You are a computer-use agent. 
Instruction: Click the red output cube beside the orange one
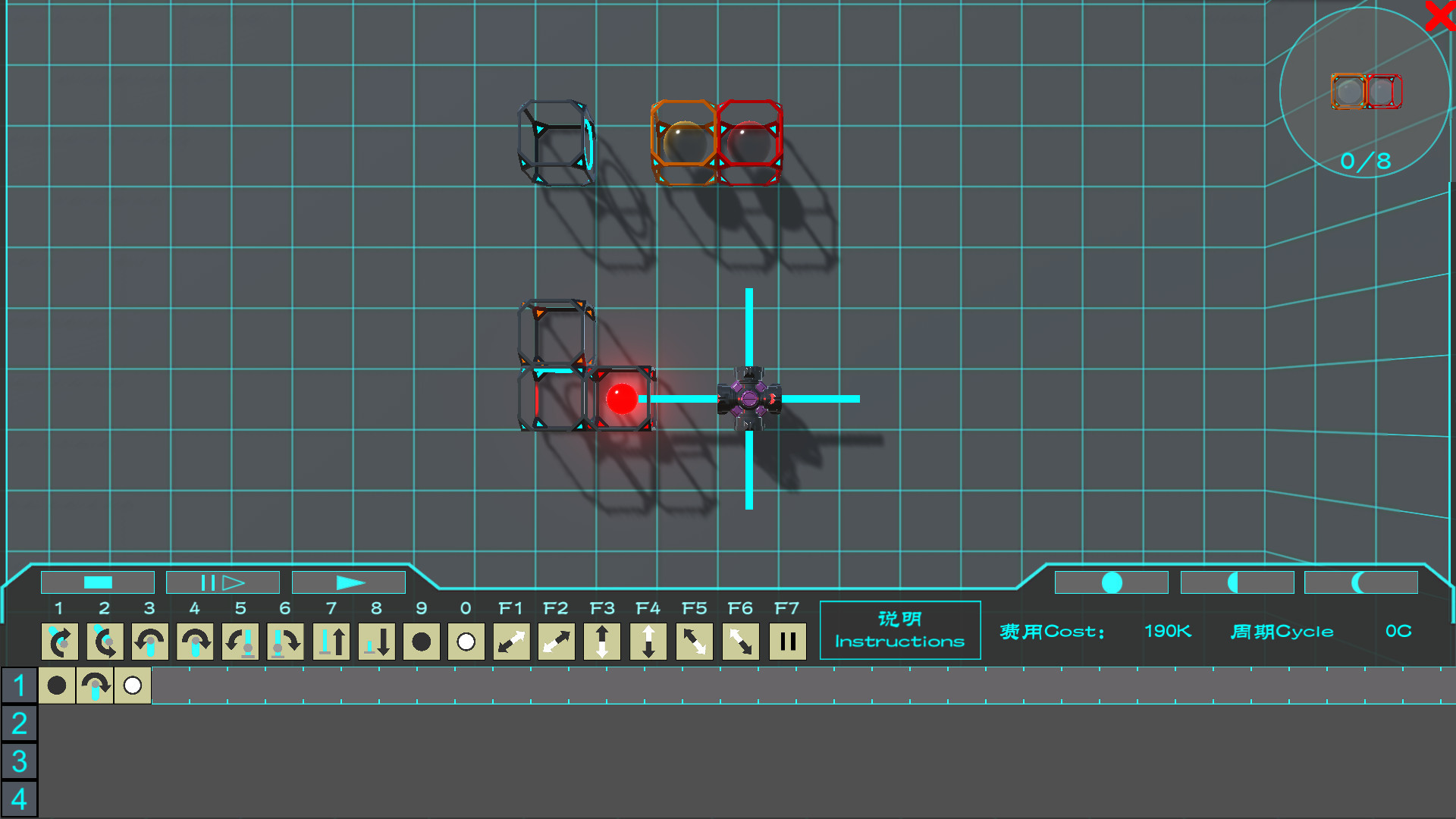click(749, 142)
